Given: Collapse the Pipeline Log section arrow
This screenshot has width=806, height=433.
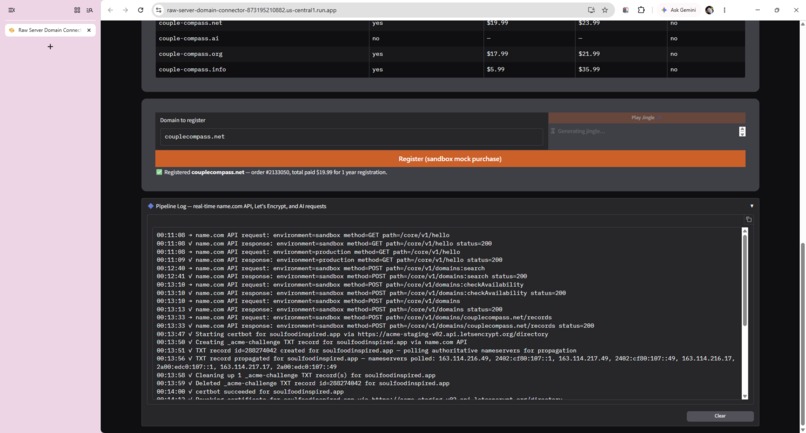Looking at the screenshot, I should [x=752, y=206].
